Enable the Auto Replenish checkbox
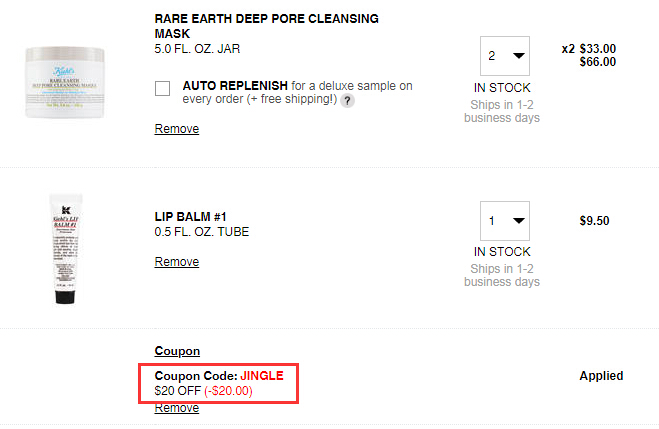This screenshot has width=659, height=429. [x=162, y=89]
